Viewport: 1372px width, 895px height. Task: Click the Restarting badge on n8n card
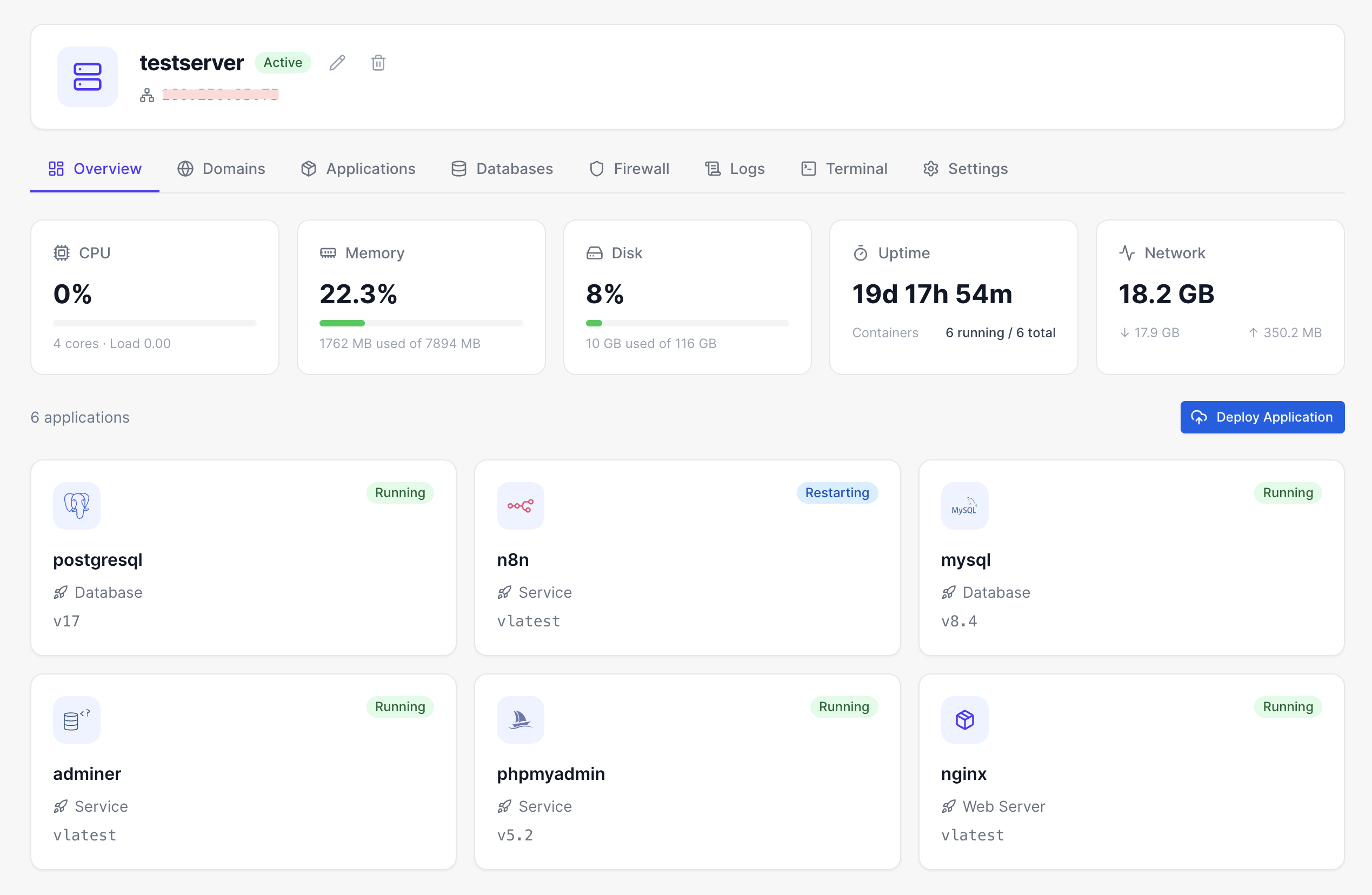point(837,493)
